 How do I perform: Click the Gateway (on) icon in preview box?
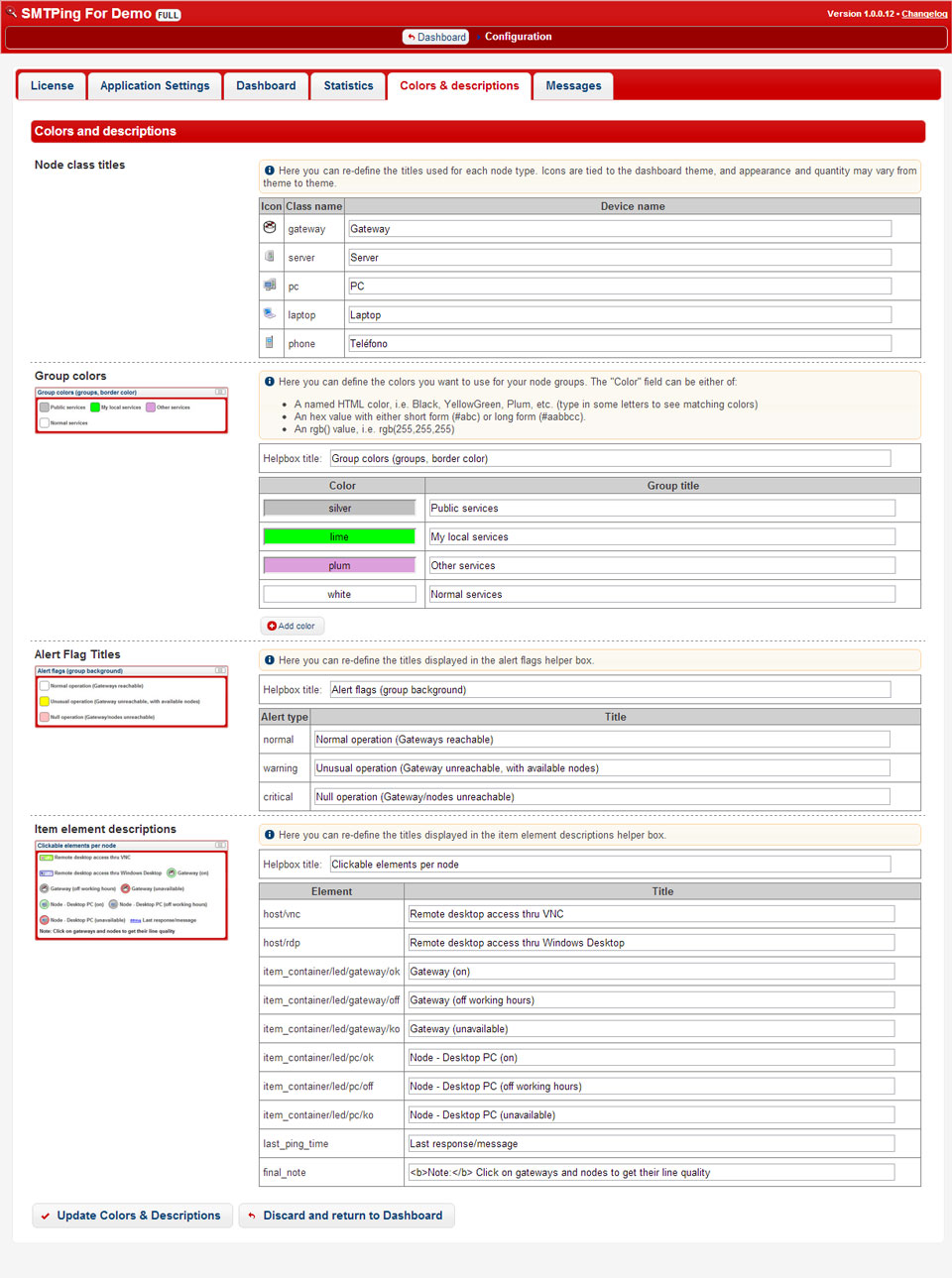pyautogui.click(x=172, y=872)
